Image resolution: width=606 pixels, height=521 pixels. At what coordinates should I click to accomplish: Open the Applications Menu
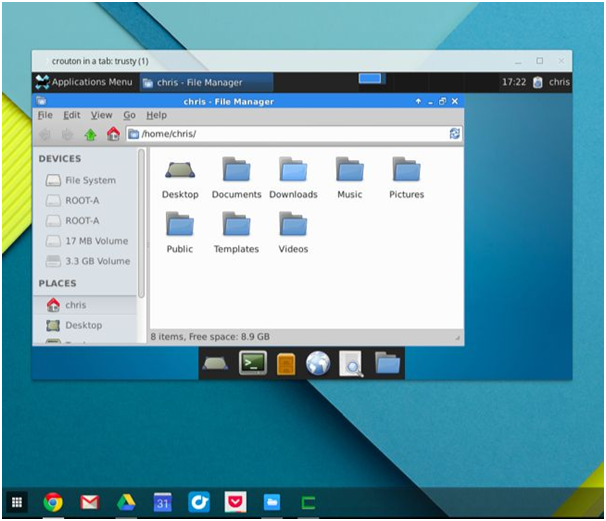84,82
